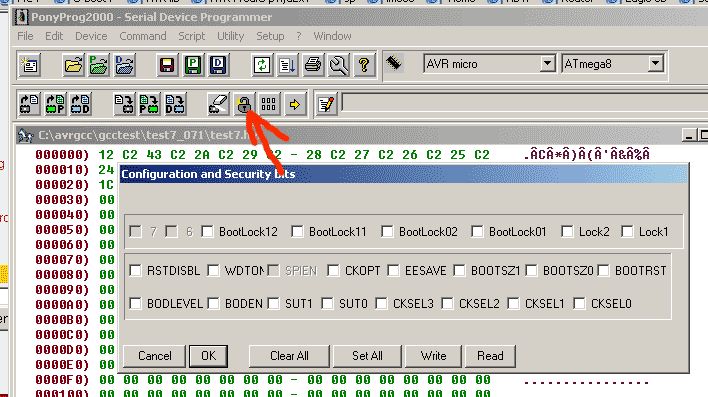Image resolution: width=708 pixels, height=397 pixels.
Task: Save program file with green P floppy
Action: [x=193, y=65]
